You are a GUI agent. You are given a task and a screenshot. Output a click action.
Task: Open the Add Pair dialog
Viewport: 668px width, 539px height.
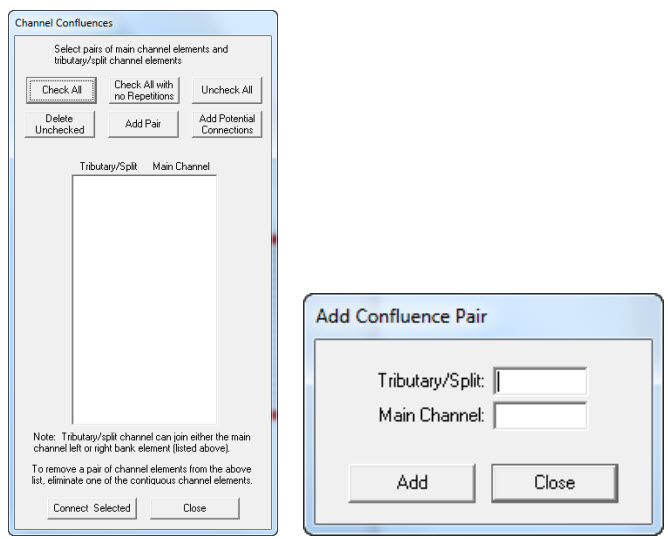pyautogui.click(x=143, y=124)
